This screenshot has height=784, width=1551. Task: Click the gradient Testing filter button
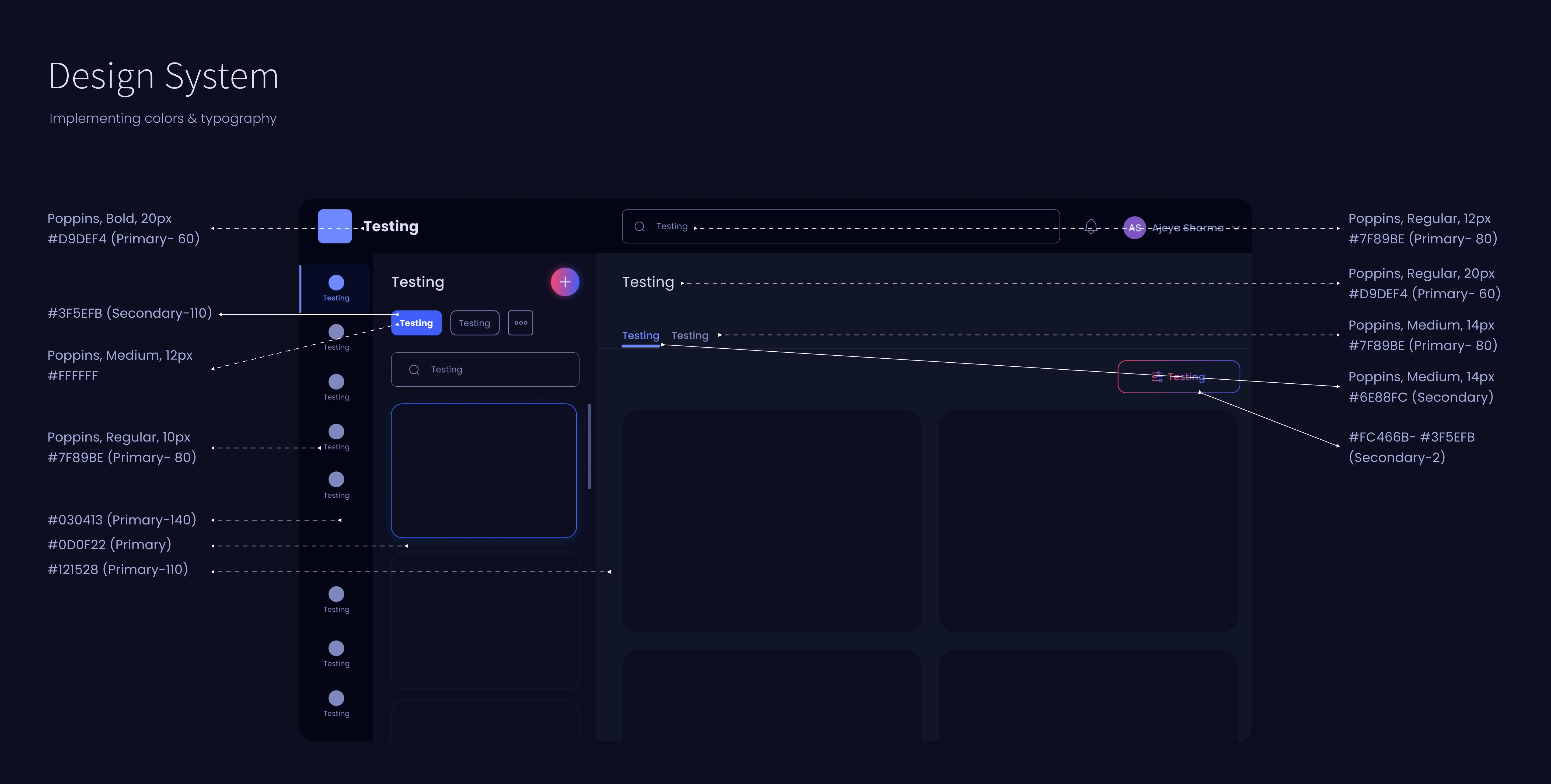point(1179,377)
